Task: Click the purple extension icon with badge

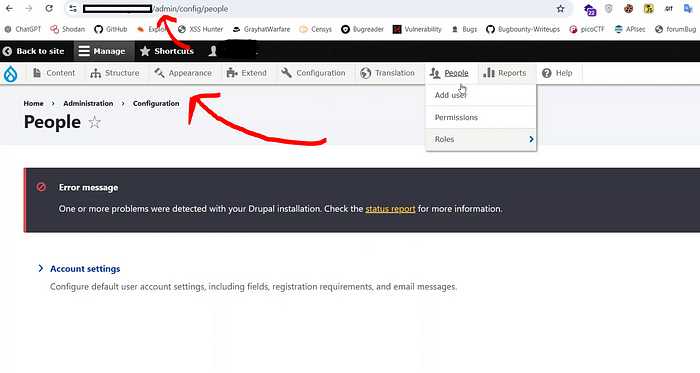Action: 590,9
